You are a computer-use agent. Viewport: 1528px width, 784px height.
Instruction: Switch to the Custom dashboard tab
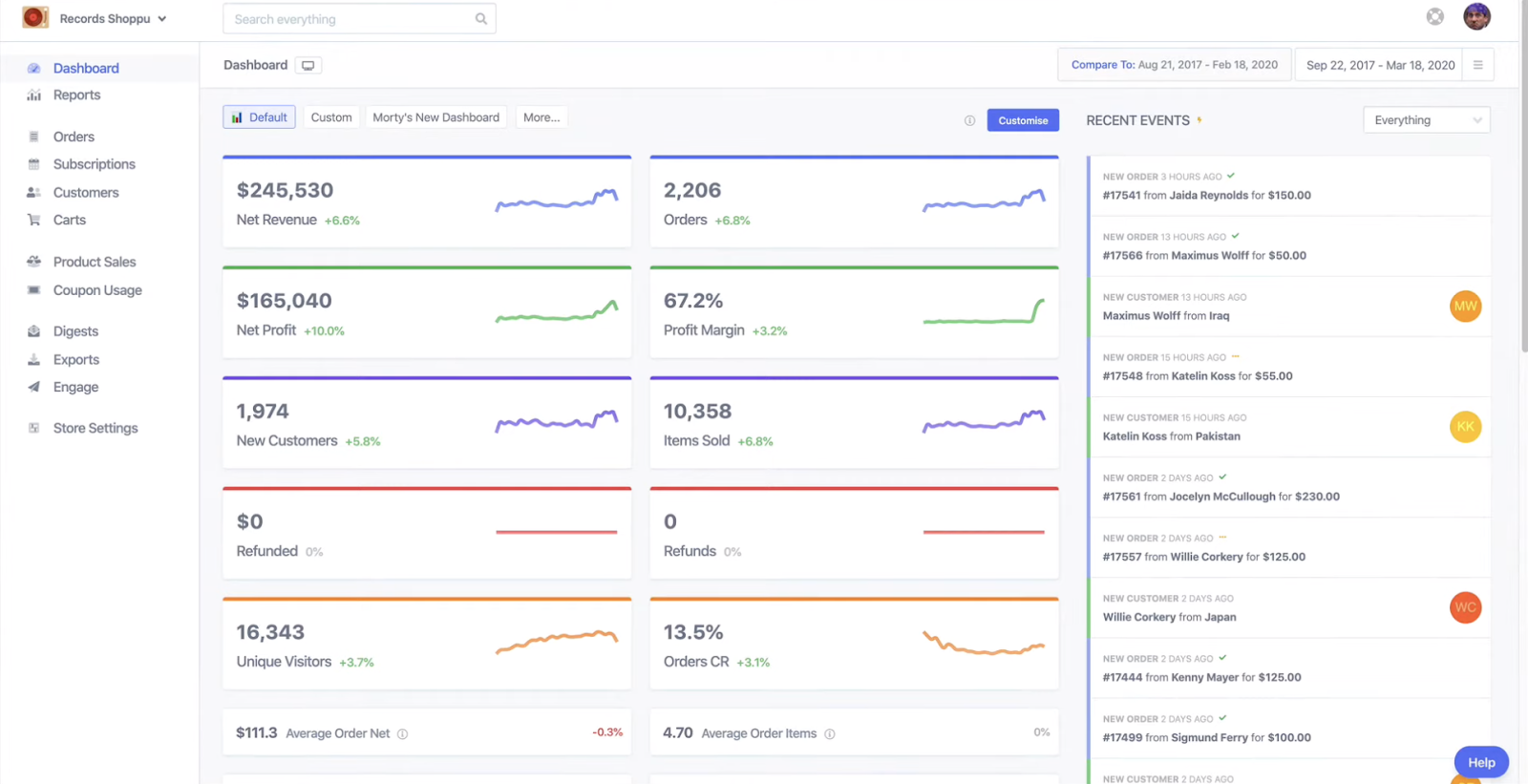(x=331, y=117)
